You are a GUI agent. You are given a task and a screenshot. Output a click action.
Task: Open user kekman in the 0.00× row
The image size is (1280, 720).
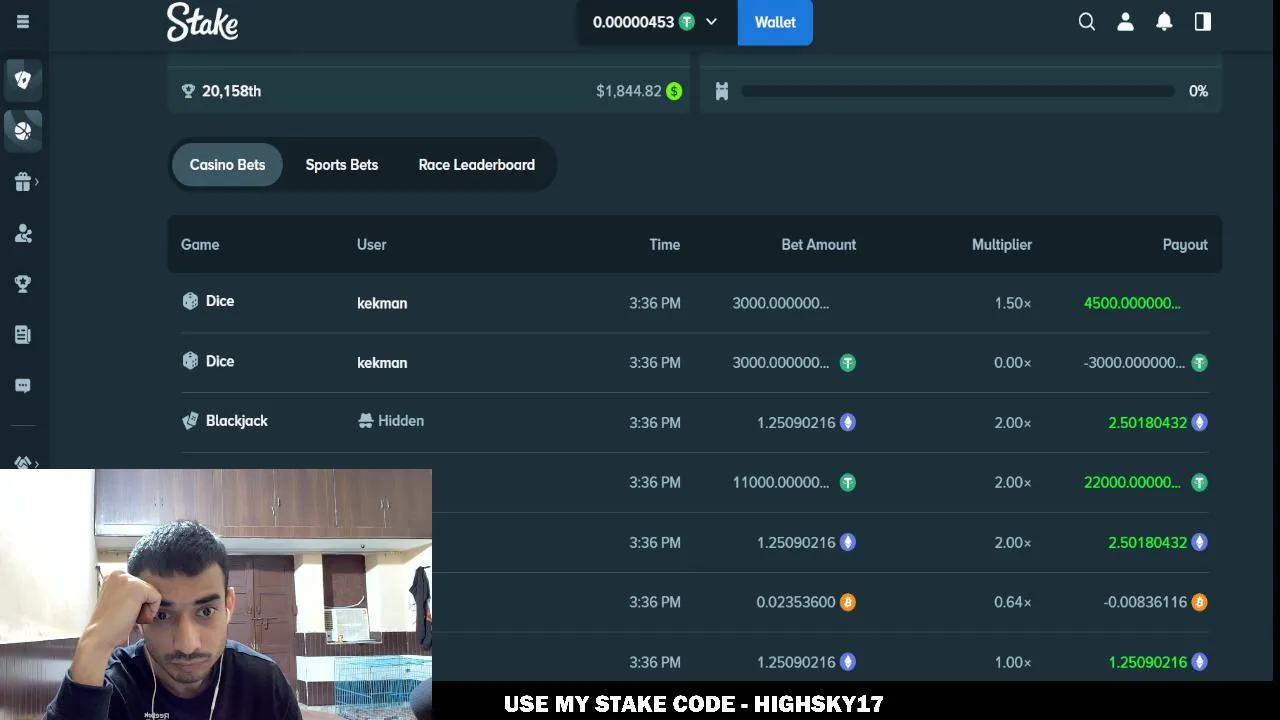pos(382,363)
